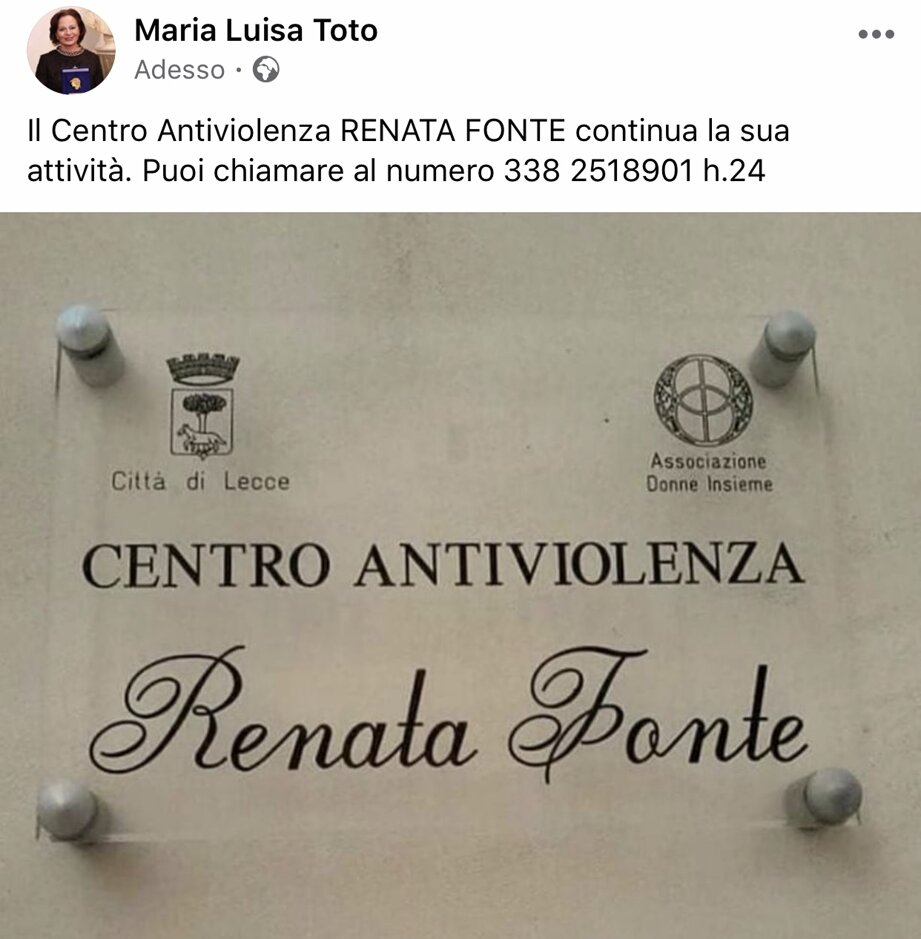Open the post options three-dot menu

pos(876,34)
